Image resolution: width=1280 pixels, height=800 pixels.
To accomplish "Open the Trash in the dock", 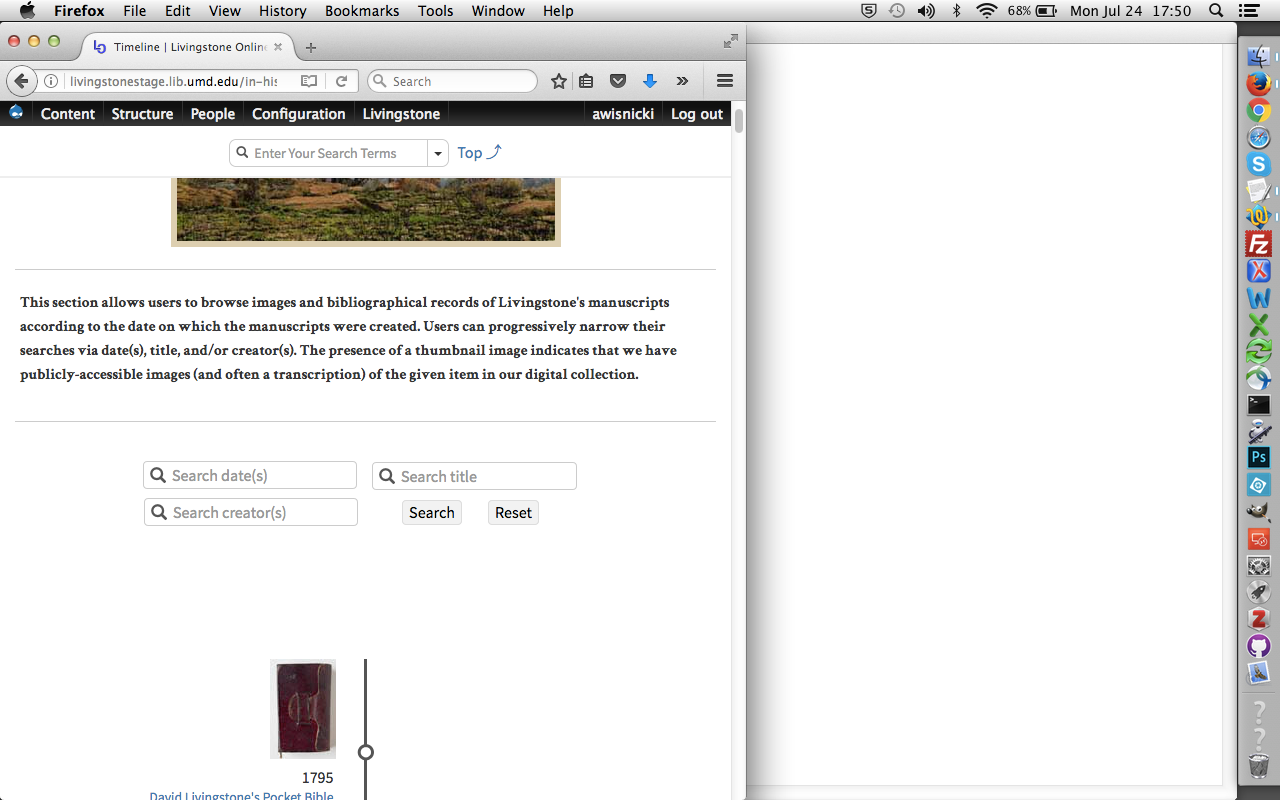I will (1258, 766).
